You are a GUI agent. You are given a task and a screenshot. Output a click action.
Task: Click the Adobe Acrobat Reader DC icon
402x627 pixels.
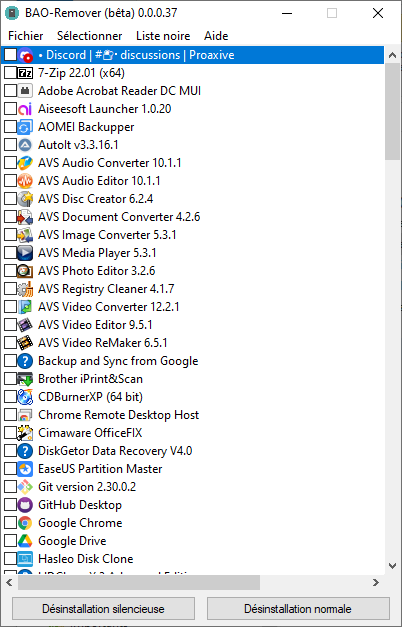25,91
